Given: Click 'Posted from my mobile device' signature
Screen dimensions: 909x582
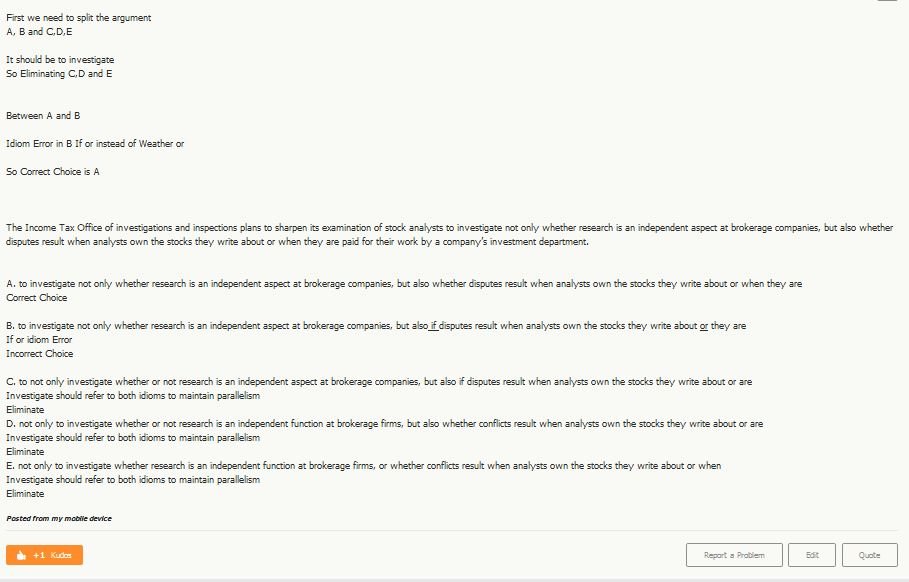Looking at the screenshot, I should tap(59, 519).
